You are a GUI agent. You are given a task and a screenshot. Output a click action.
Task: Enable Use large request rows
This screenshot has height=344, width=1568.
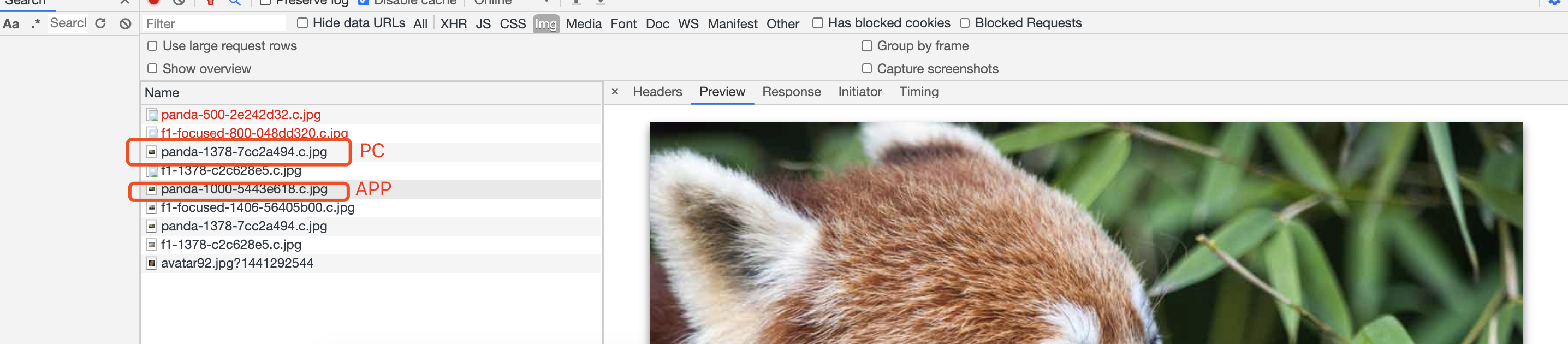(x=152, y=46)
